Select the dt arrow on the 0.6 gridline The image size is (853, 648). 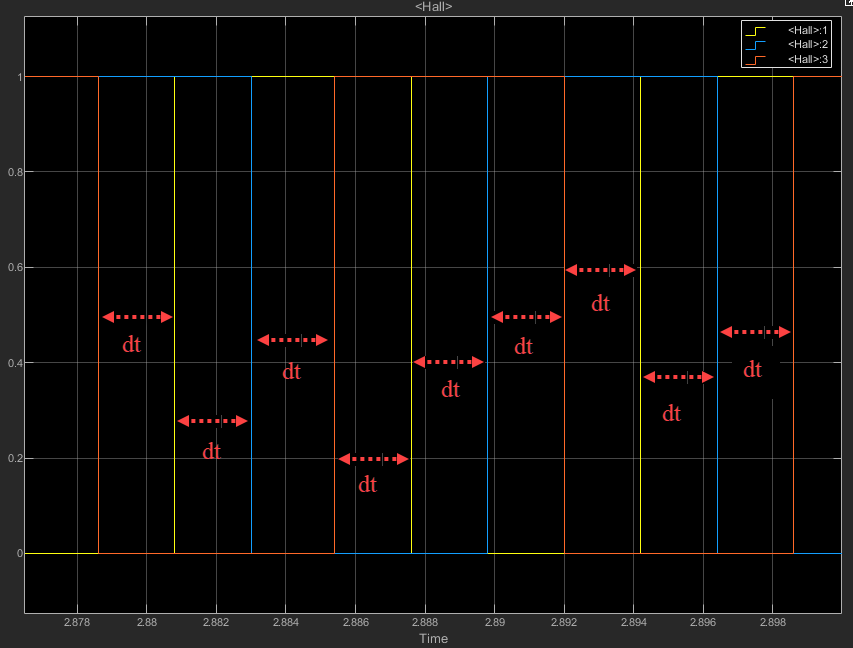[x=600, y=270]
